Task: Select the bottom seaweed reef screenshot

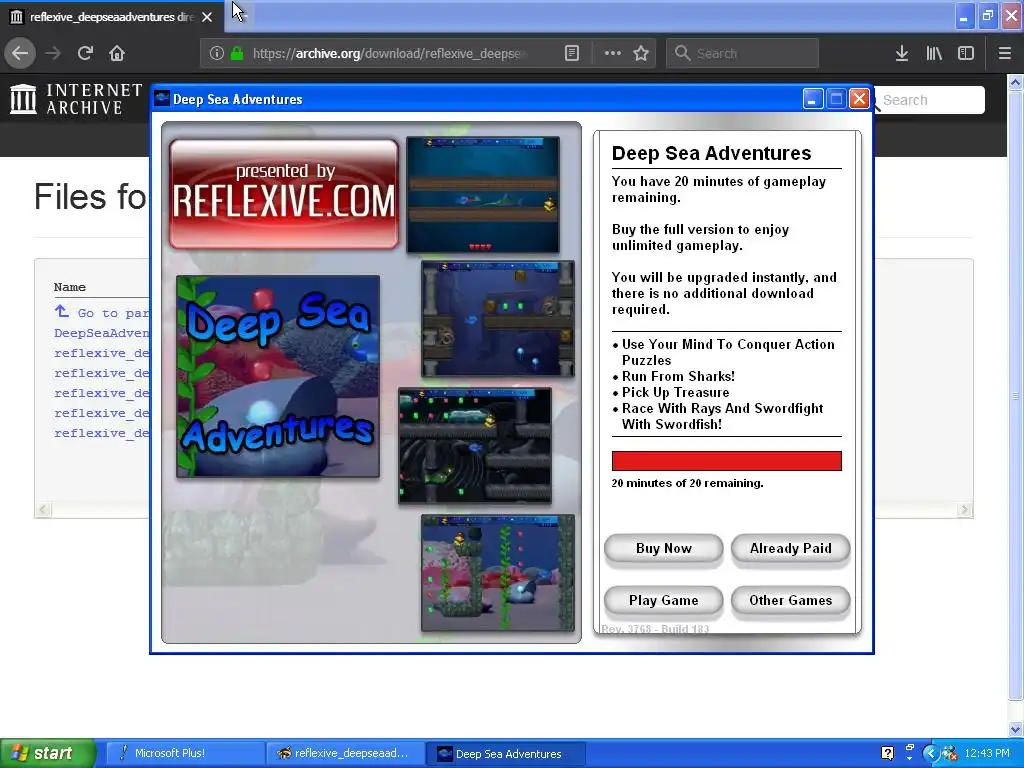Action: 498,573
